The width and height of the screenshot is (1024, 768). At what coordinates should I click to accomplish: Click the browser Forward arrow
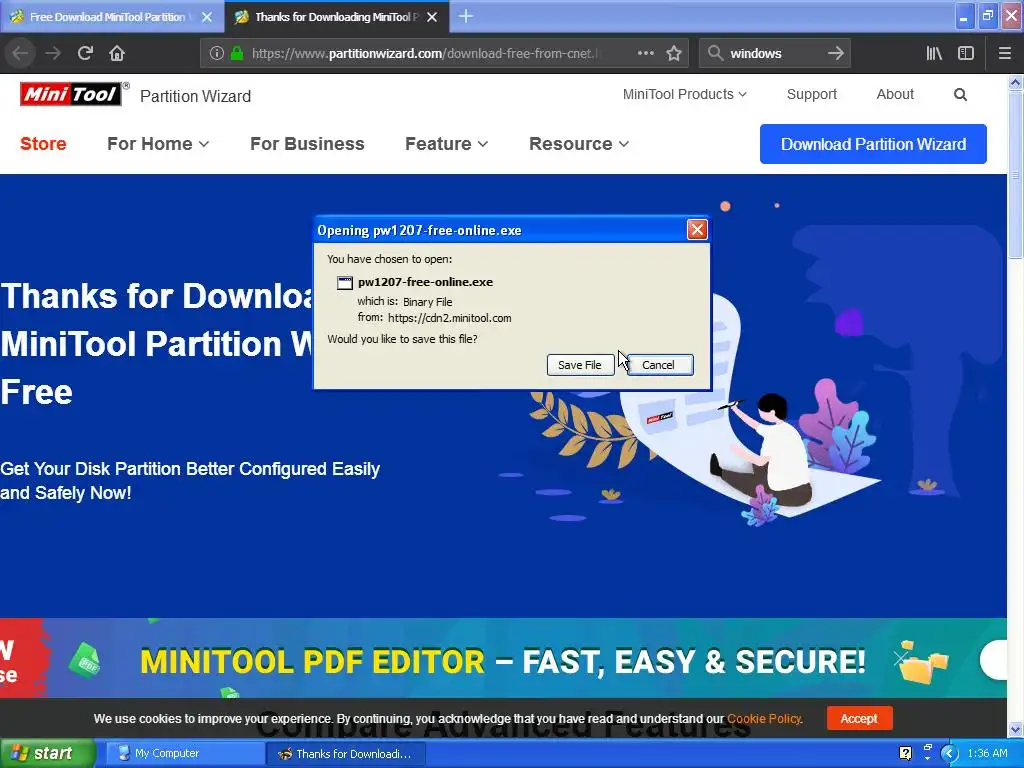click(53, 53)
